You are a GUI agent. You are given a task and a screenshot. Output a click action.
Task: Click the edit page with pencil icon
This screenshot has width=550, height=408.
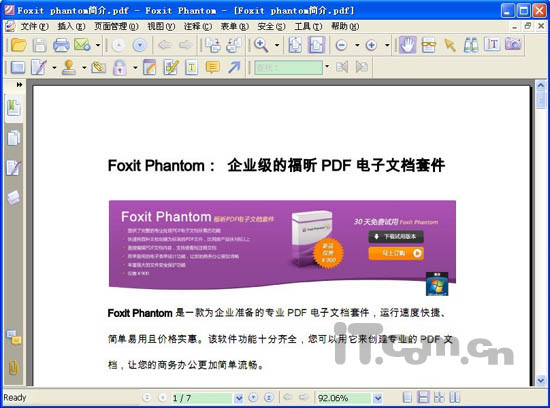(150, 67)
